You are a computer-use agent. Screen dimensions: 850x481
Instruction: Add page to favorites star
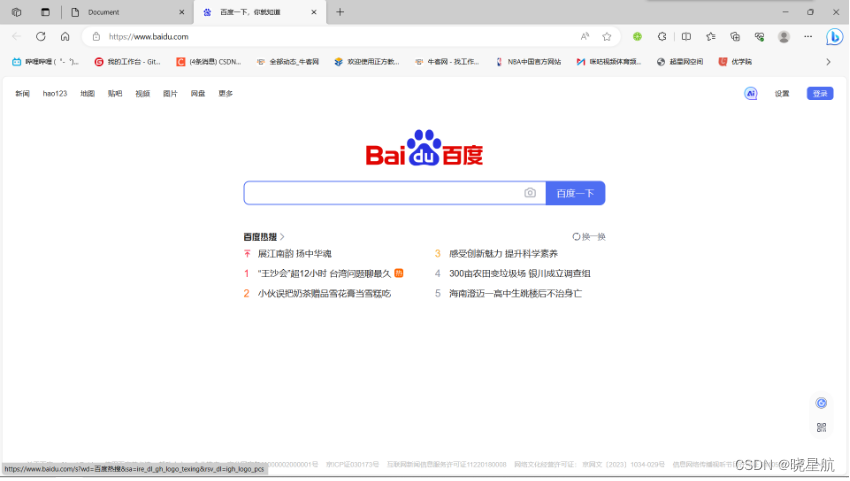(607, 36)
